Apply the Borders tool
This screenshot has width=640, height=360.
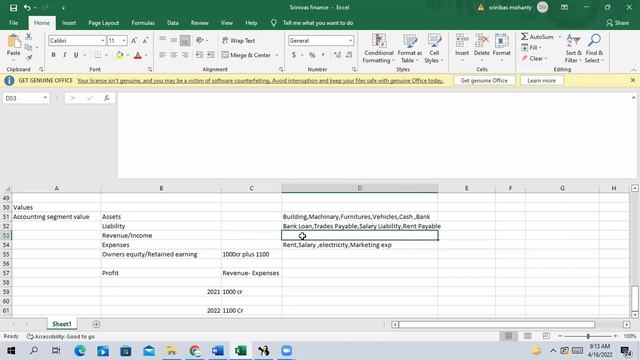[98, 55]
